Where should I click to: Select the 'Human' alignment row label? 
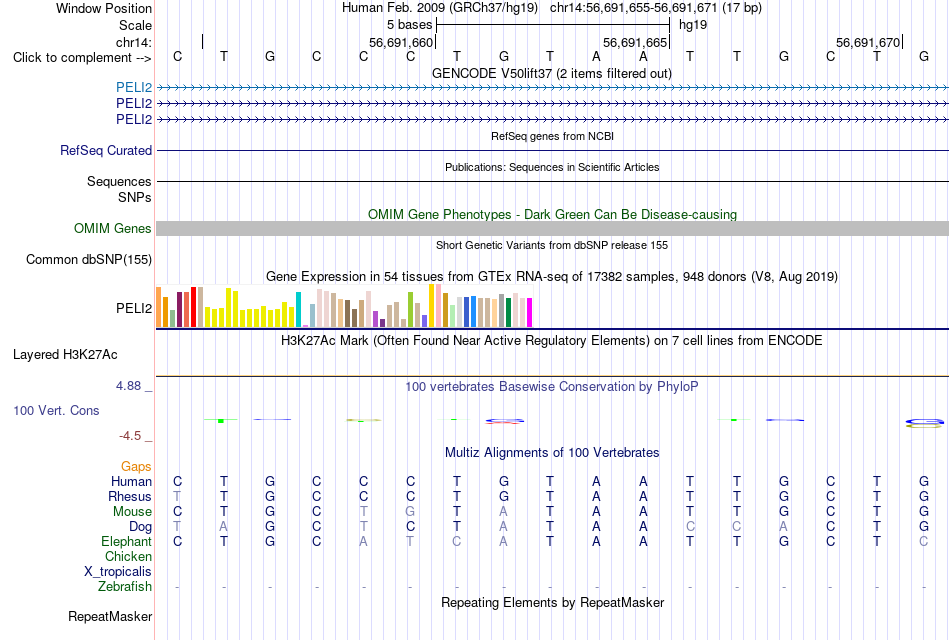(x=131, y=482)
